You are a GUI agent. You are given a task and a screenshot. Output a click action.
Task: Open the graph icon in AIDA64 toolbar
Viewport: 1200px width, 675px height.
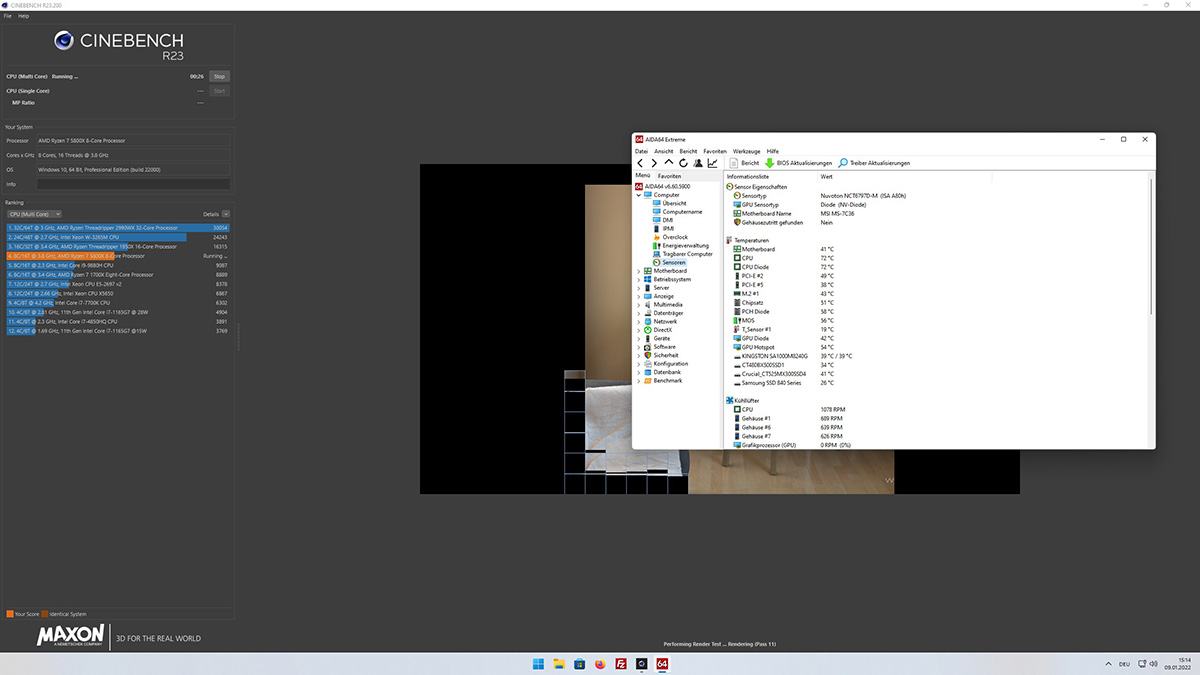point(712,163)
